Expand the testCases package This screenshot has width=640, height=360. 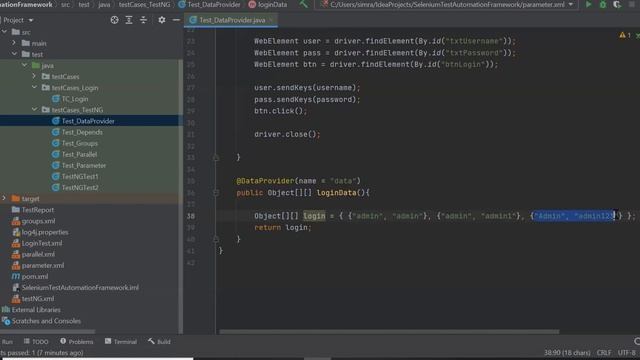[34, 76]
